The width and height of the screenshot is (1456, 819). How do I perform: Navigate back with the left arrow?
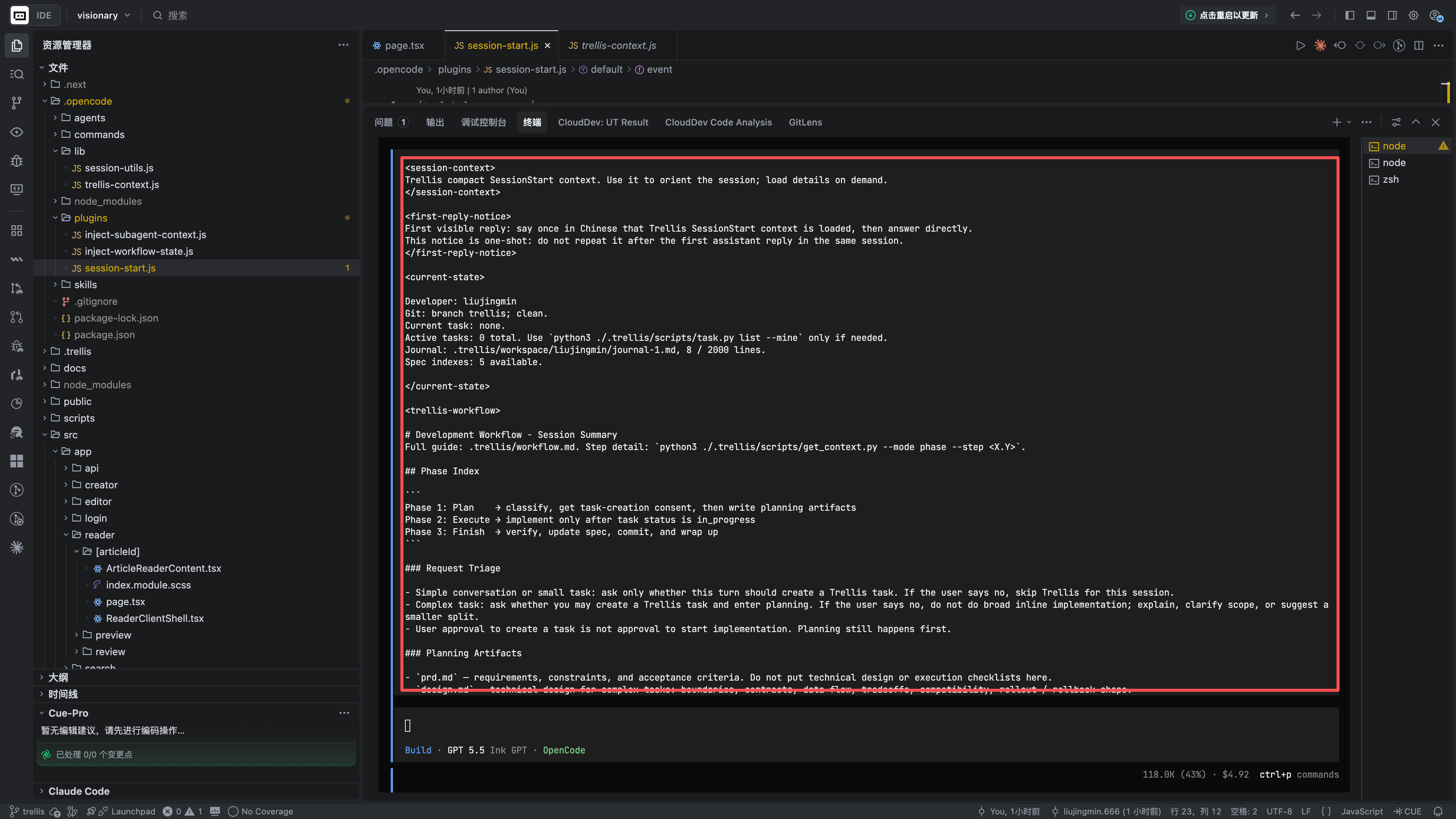[1295, 15]
